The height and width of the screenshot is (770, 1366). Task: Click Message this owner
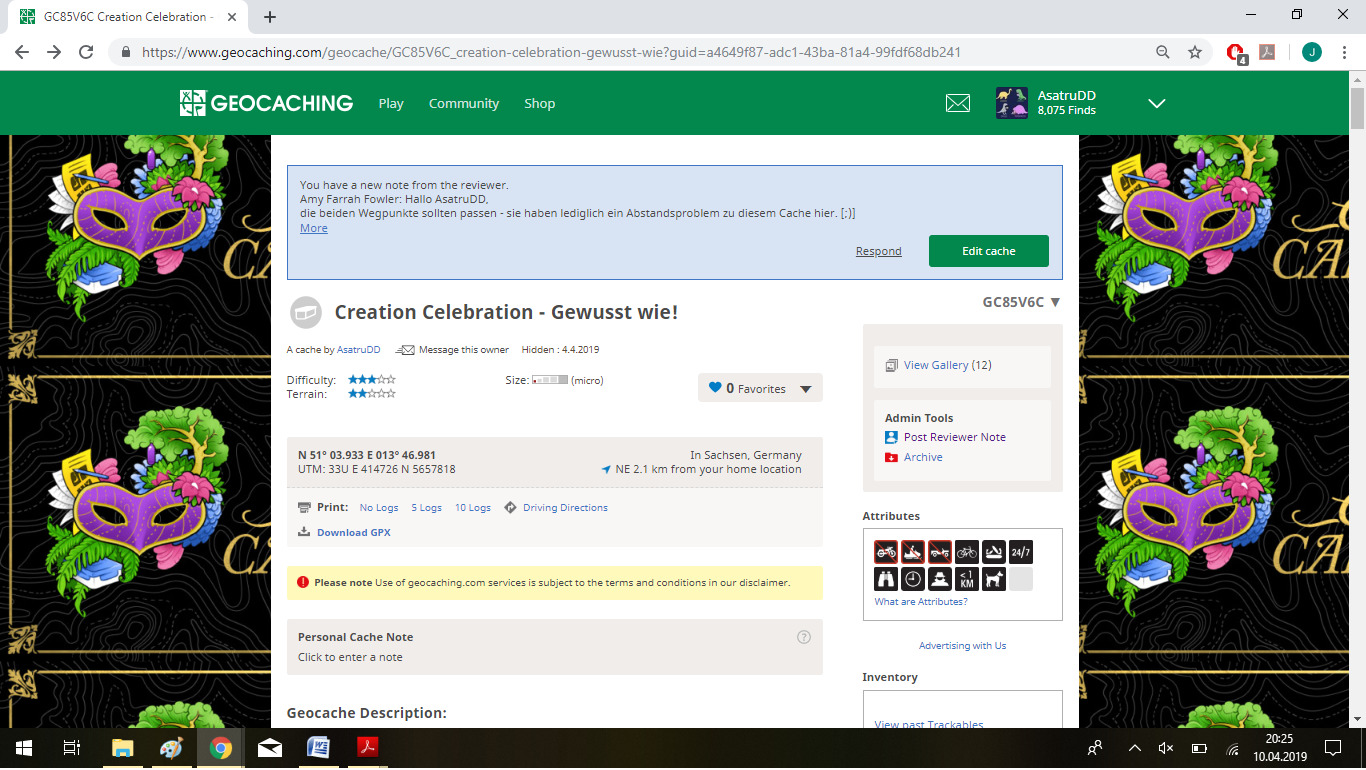coord(464,350)
